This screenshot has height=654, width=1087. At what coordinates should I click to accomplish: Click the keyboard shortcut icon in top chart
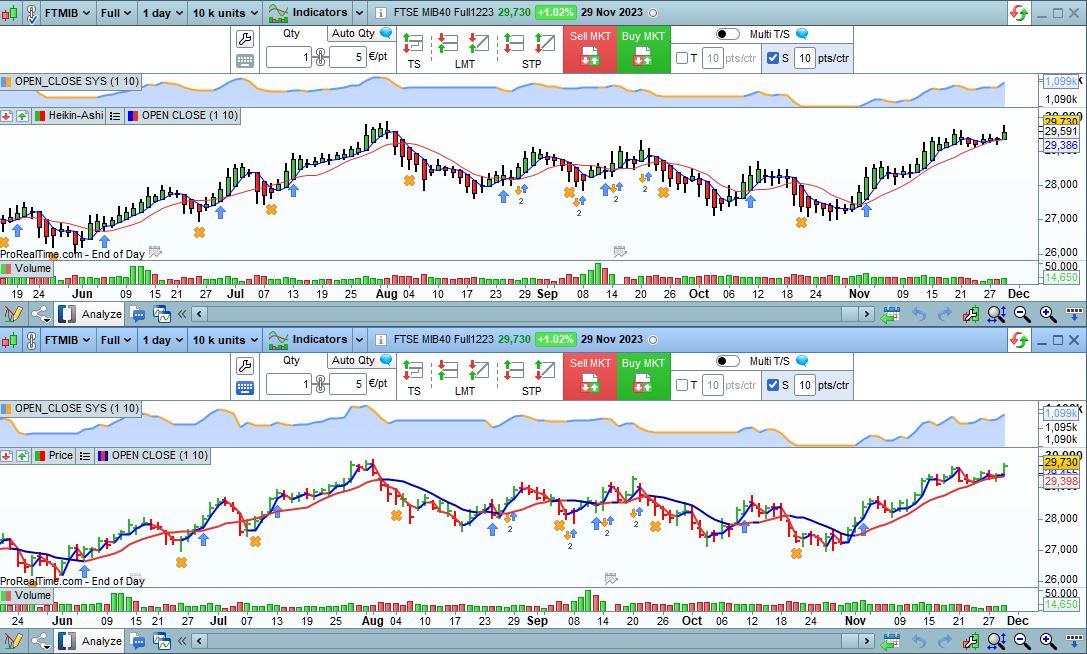(x=245, y=60)
